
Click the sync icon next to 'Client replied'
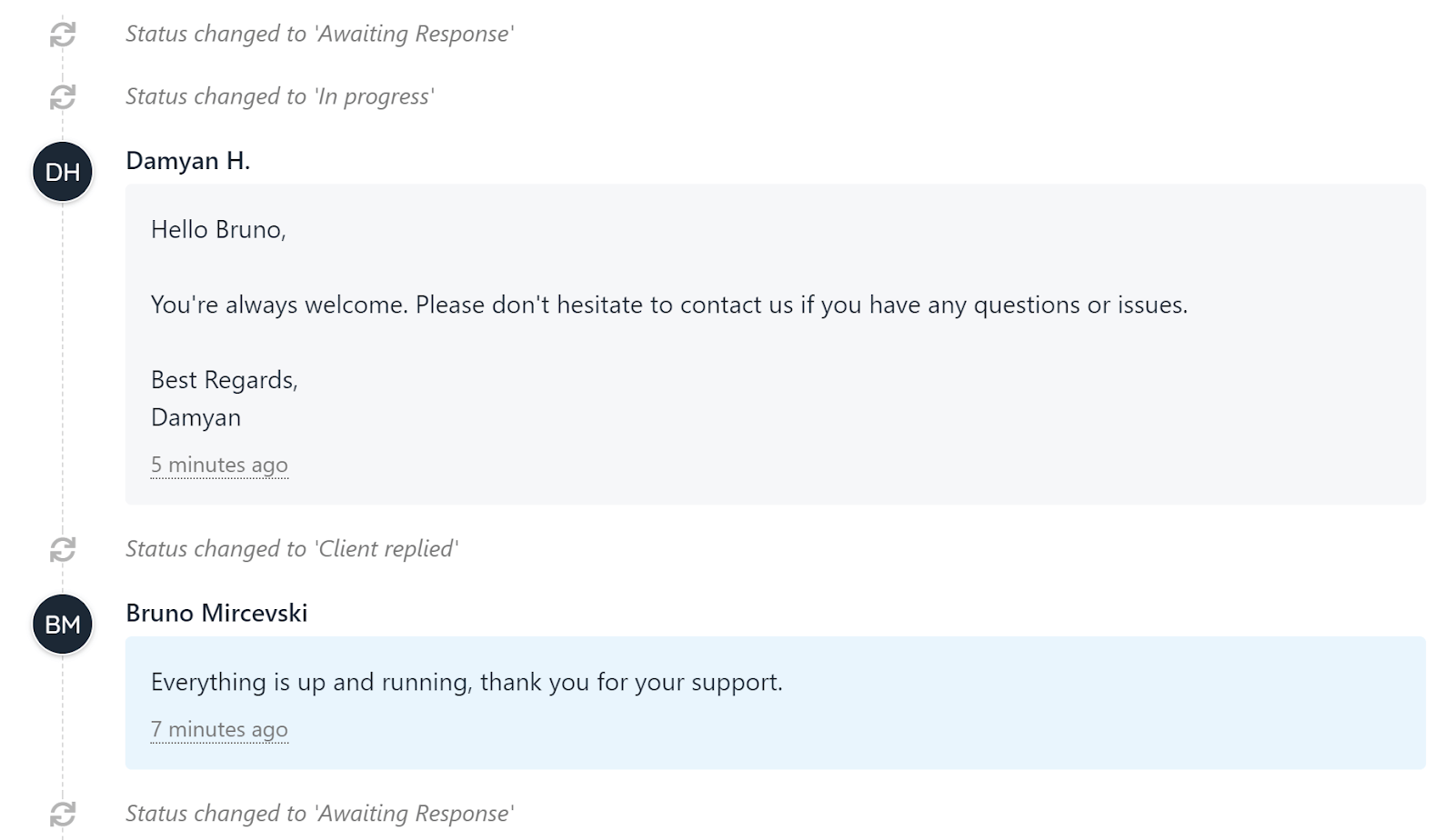tap(63, 549)
